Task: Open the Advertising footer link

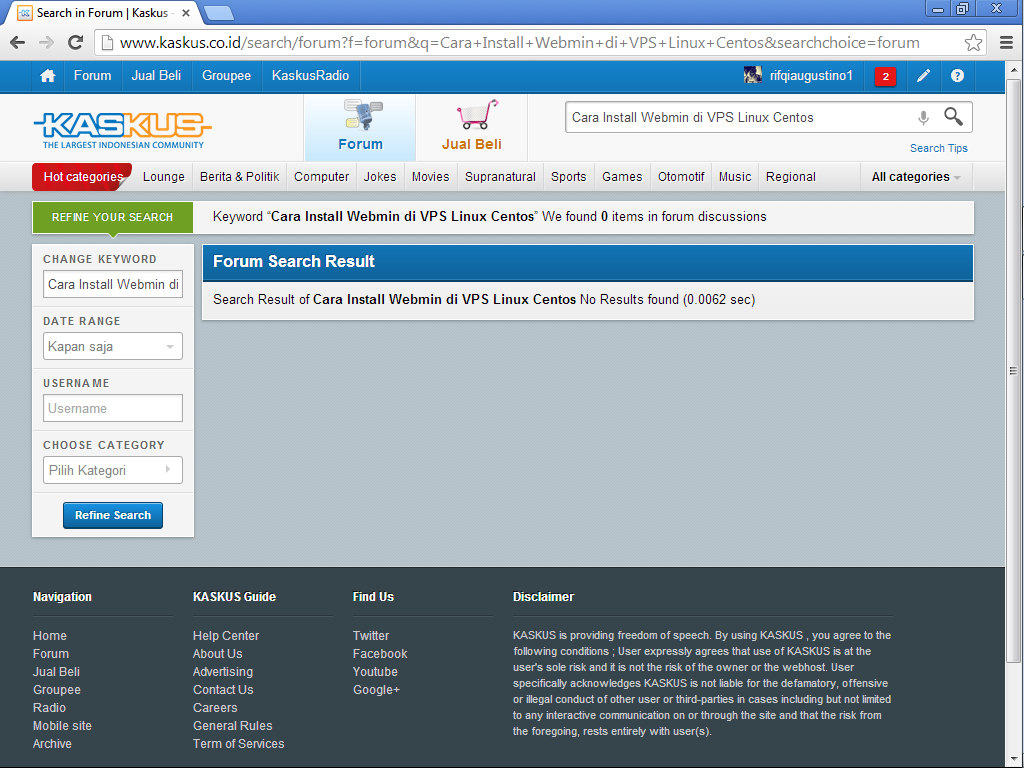Action: pyautogui.click(x=223, y=671)
